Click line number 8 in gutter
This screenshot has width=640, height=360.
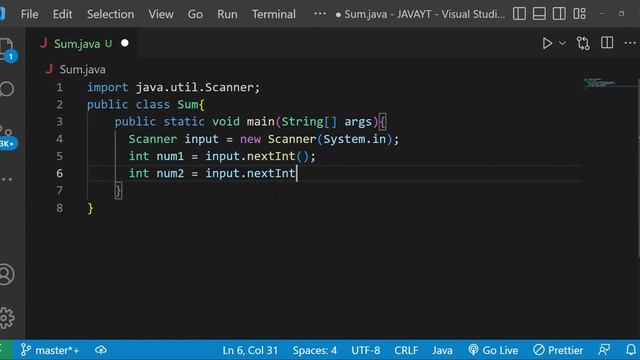(60, 208)
